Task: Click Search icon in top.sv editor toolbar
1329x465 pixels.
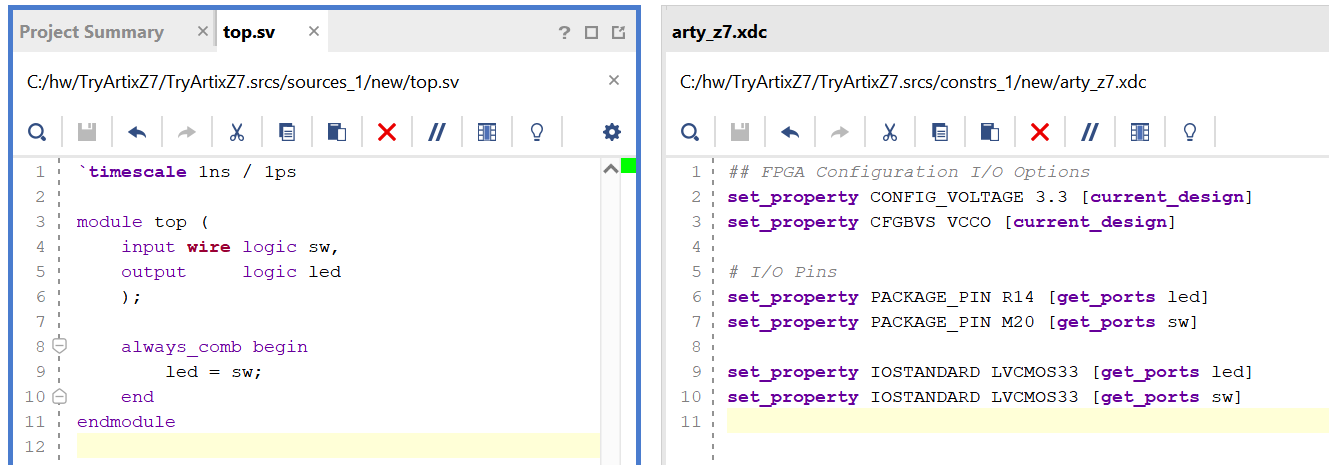Action: [x=37, y=132]
